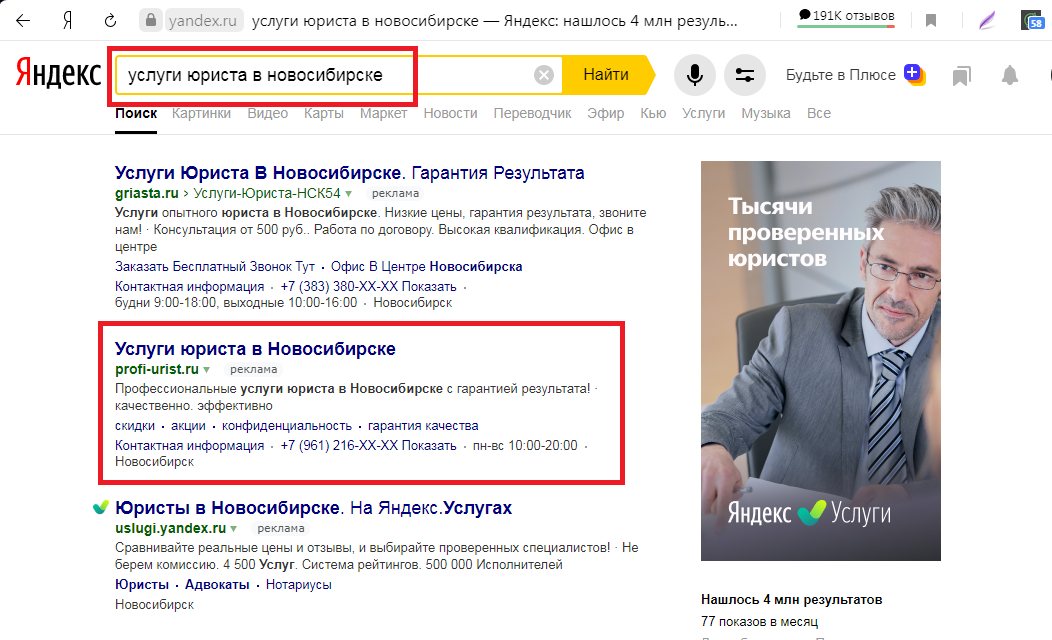
Task: Open the Услуги юриста в Новосибирске profi-urist result title
Action: click(255, 349)
